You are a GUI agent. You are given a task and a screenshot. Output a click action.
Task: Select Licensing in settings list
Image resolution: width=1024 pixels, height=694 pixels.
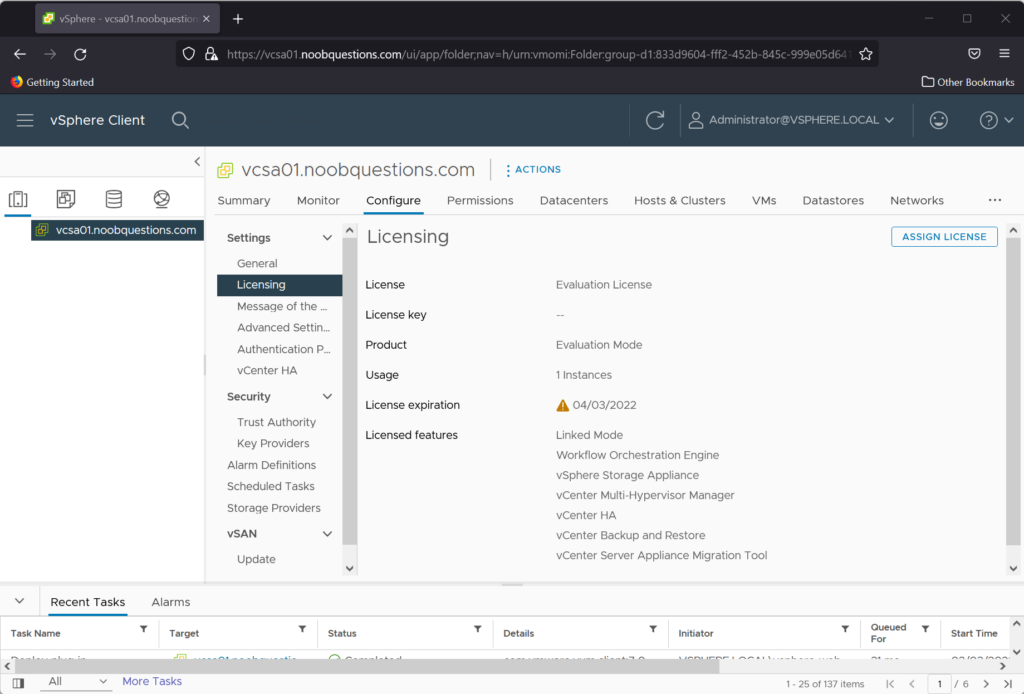pos(280,285)
